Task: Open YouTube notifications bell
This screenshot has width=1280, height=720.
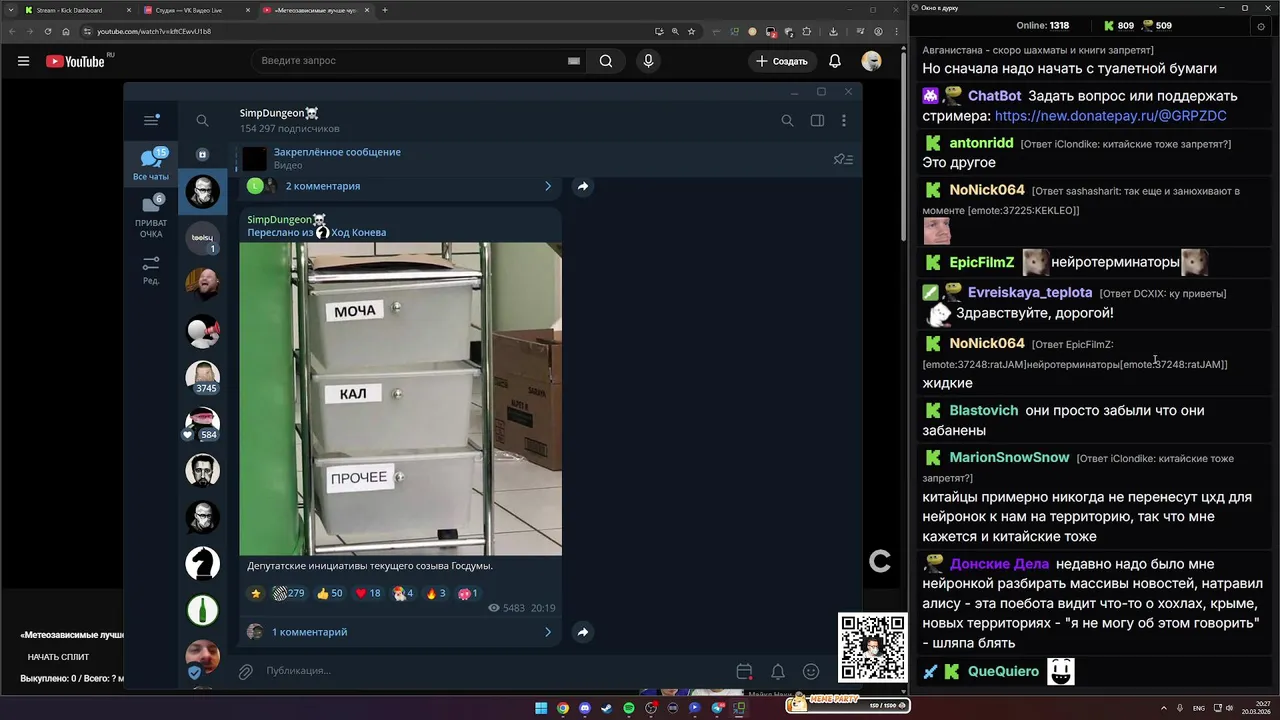Action: tap(835, 61)
